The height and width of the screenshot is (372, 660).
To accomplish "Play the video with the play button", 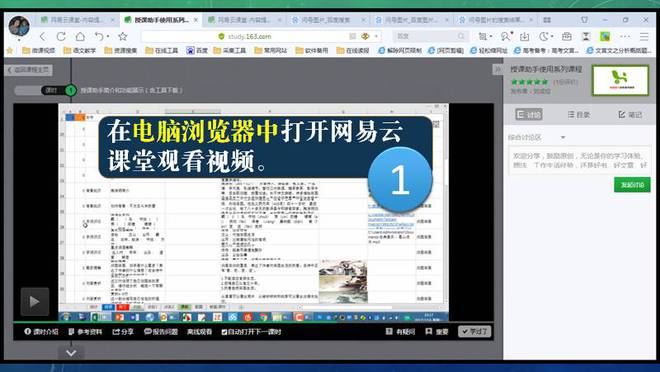I will click(x=35, y=301).
